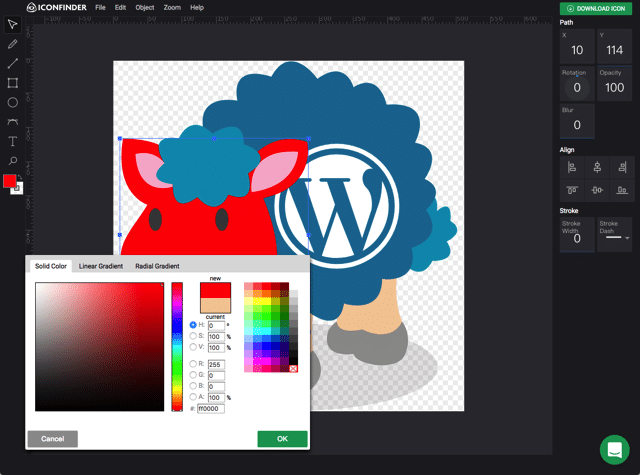Select the Text tool
The image size is (640, 475).
(x=12, y=141)
